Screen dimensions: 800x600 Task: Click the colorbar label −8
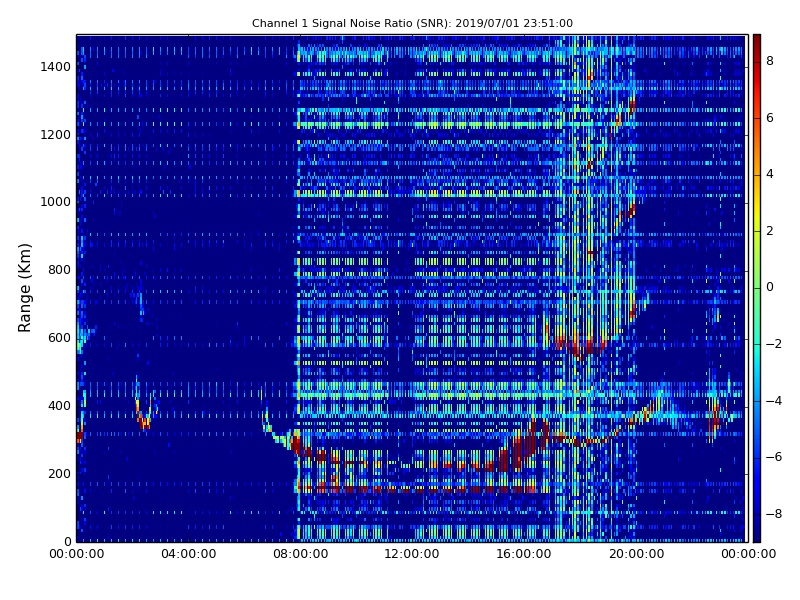[773, 514]
